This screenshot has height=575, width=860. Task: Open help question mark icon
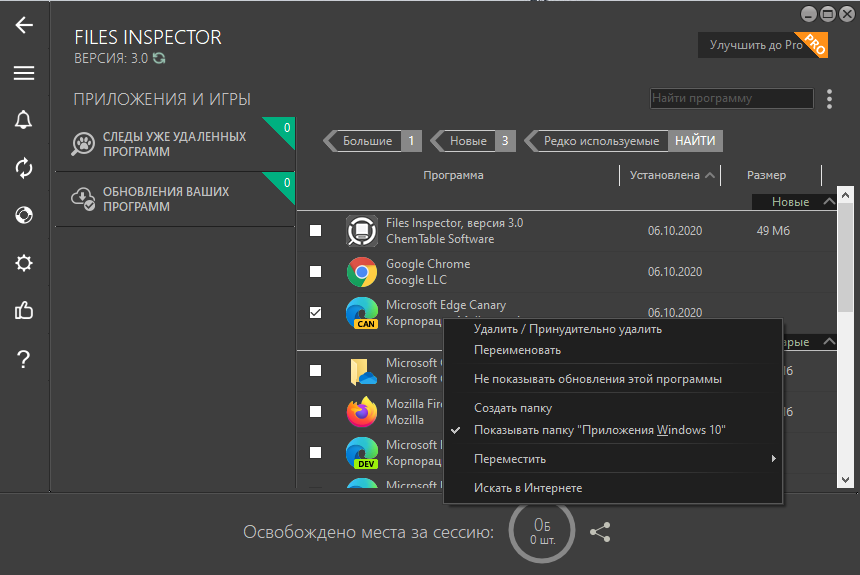pos(24,359)
